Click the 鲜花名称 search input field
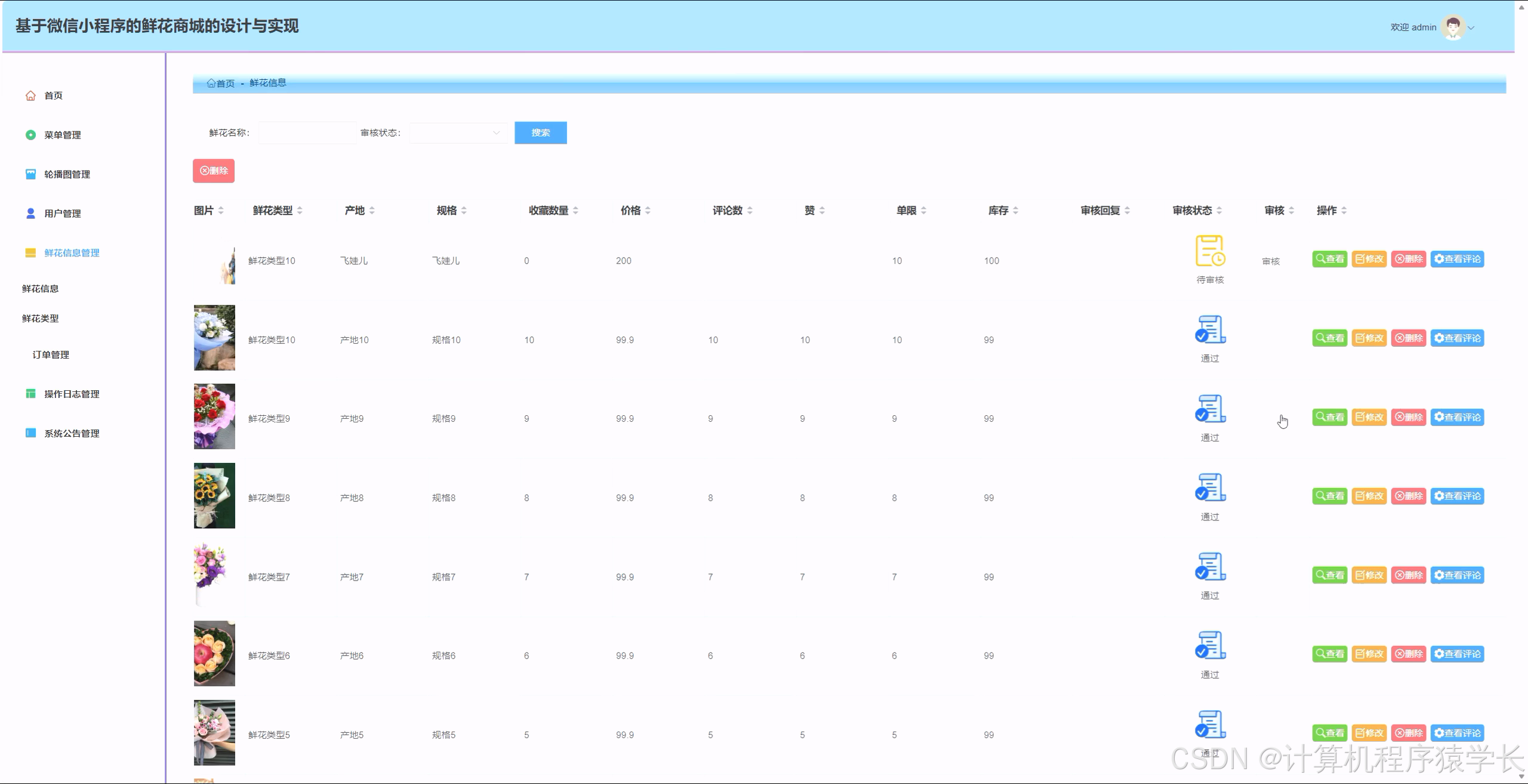The height and width of the screenshot is (784, 1528). (x=307, y=133)
